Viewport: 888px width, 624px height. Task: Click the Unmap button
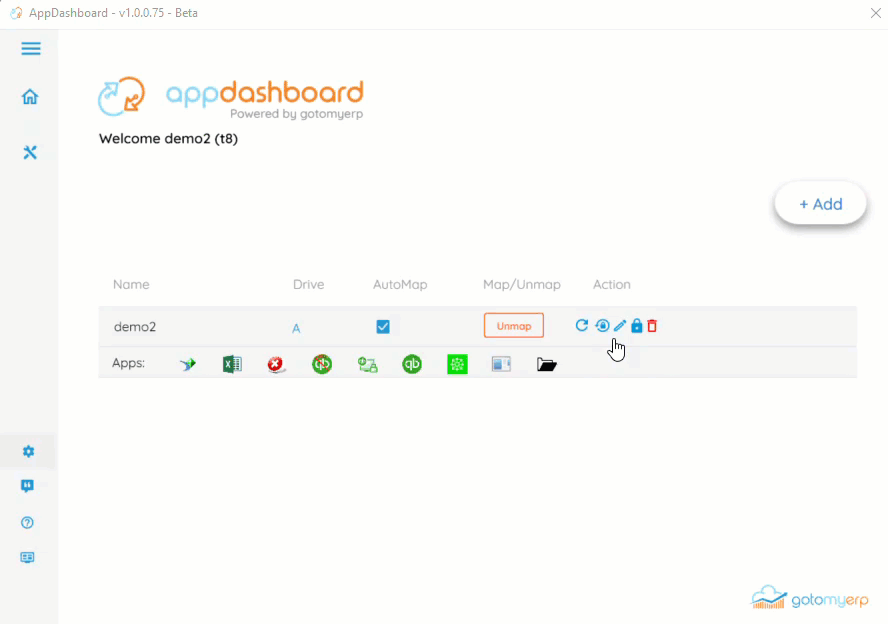point(514,326)
